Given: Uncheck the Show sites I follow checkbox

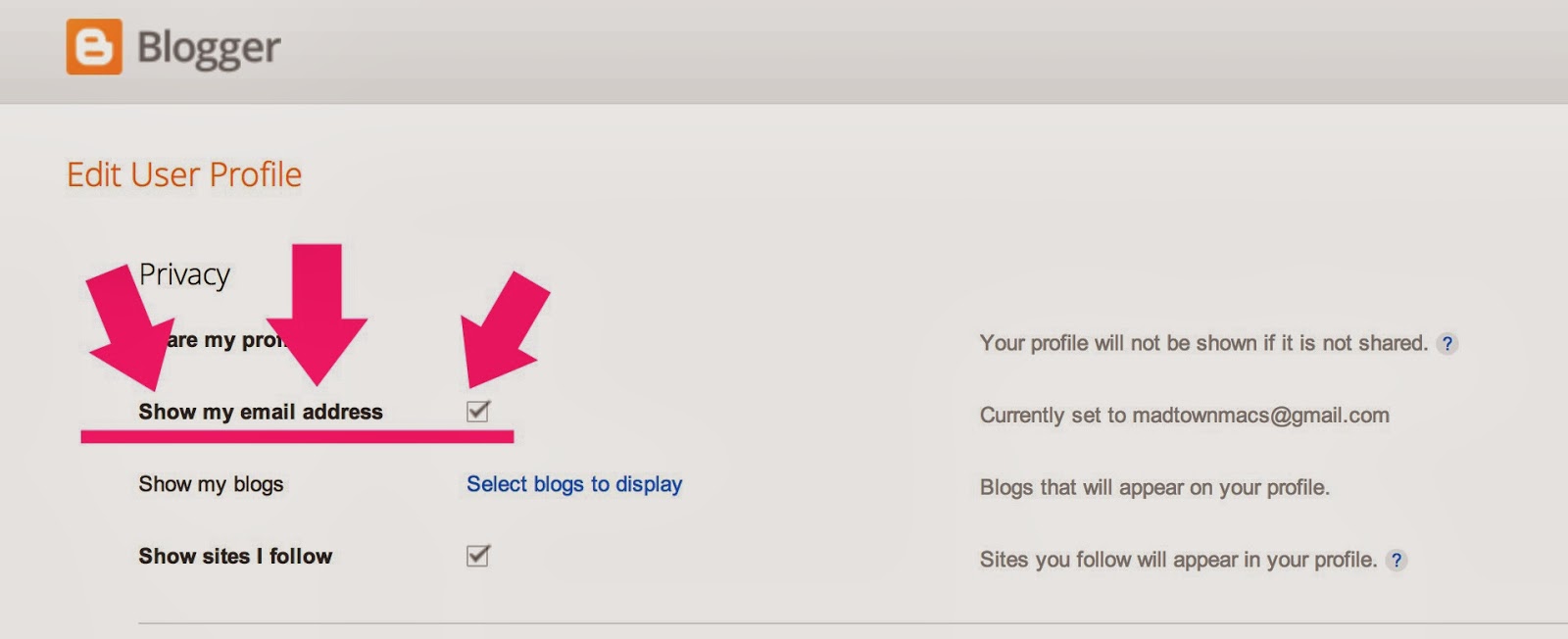Looking at the screenshot, I should 478,556.
